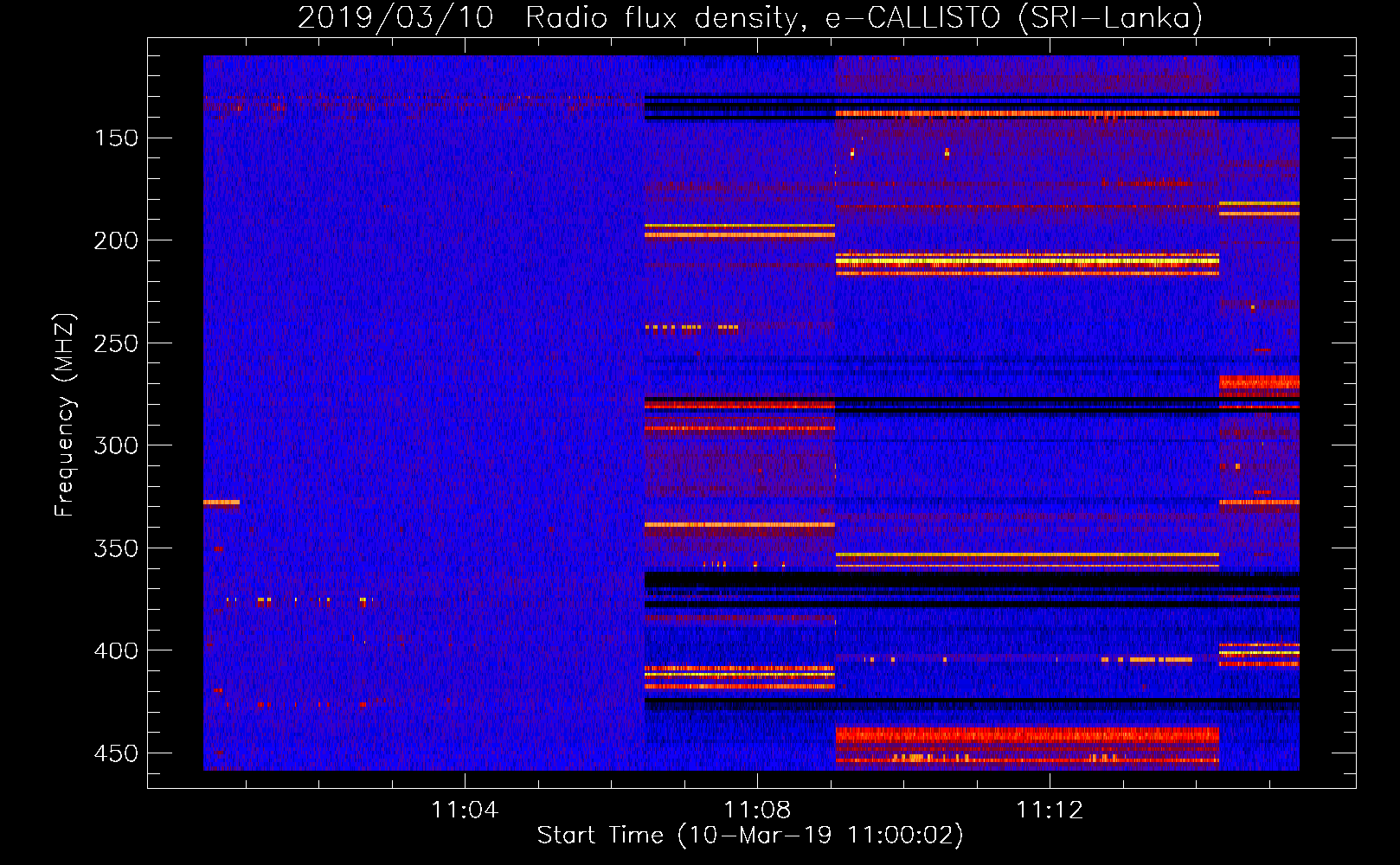The image size is (1400, 865).
Task: Click the 150 frequency tick label
Action: click(x=116, y=138)
